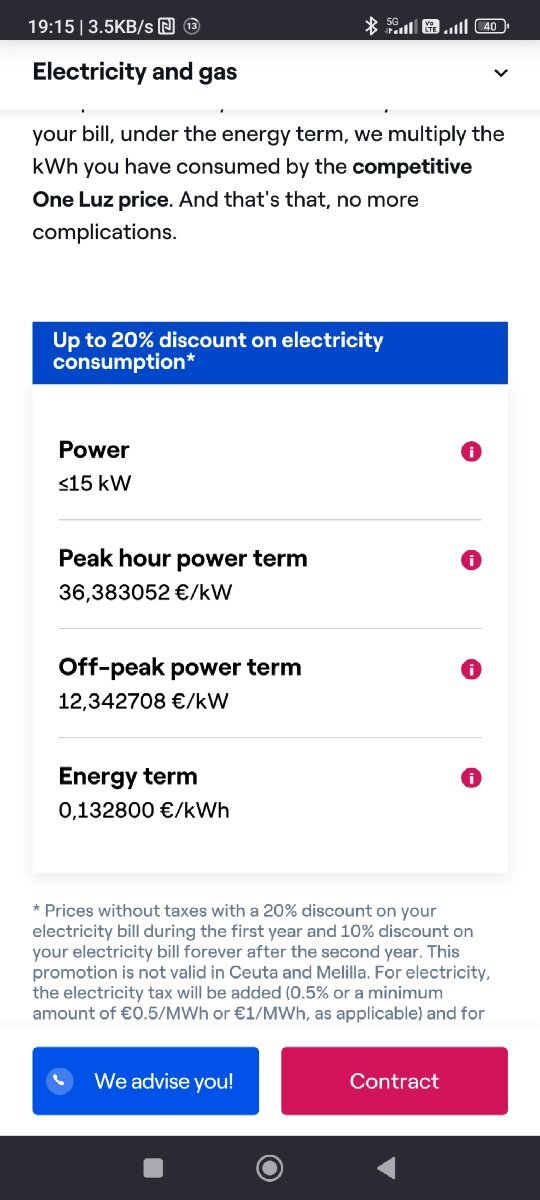Open info icon next to Power
This screenshot has height=1200, width=540.
tap(471, 451)
